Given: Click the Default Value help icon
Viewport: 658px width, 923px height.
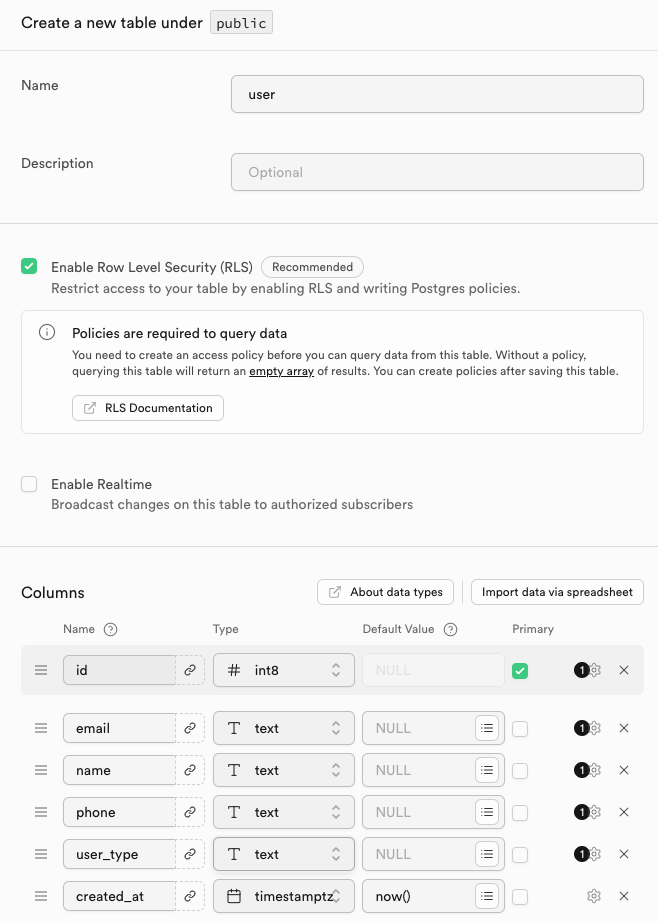Looking at the screenshot, I should coord(451,629).
